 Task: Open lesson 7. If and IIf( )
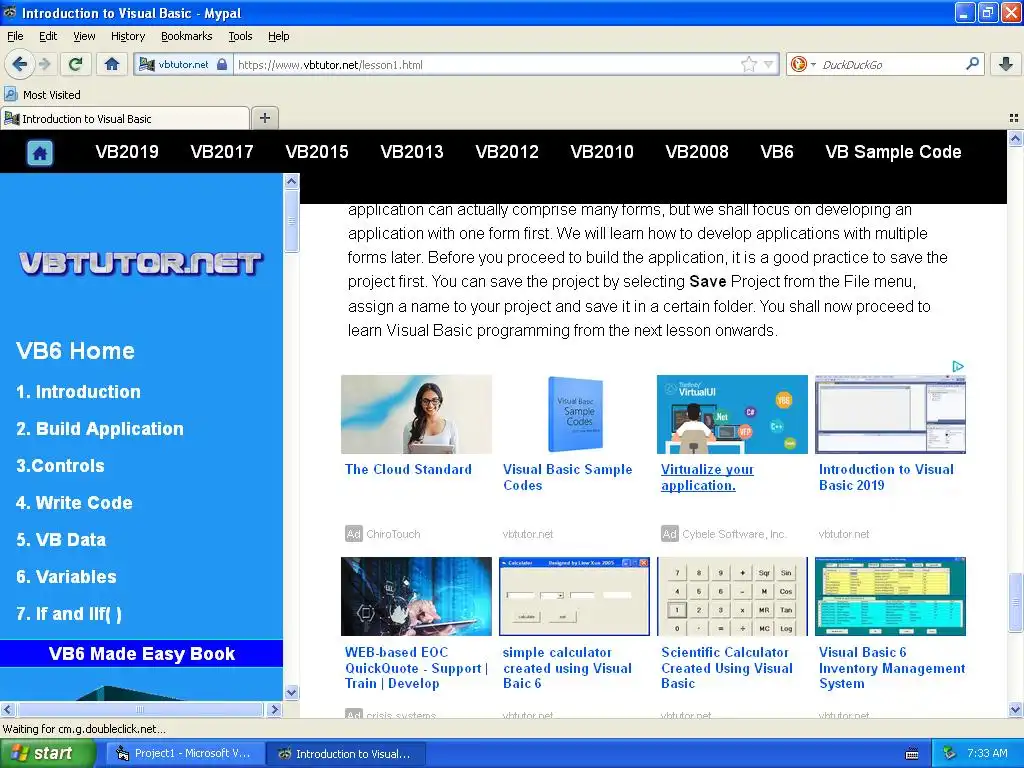pos(69,614)
